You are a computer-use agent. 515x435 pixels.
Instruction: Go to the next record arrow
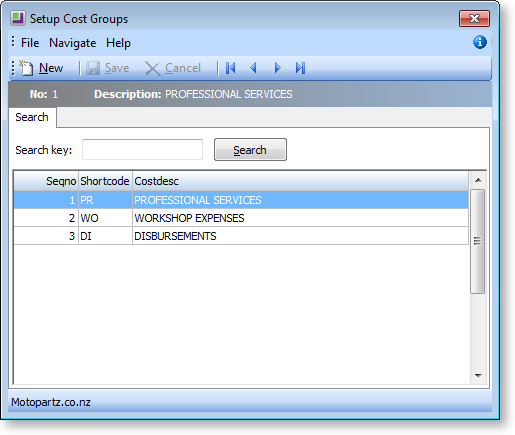point(277,68)
